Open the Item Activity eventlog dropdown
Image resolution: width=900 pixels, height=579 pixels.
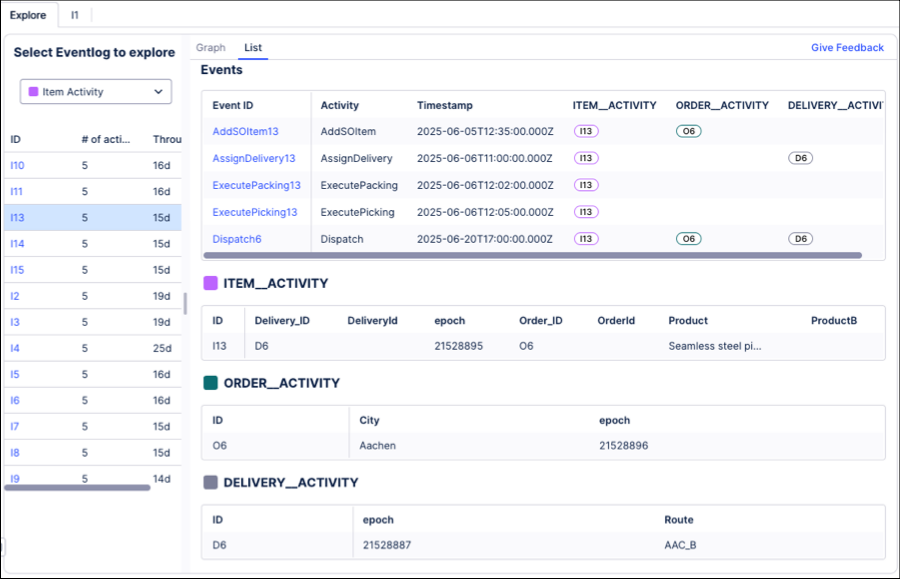[95, 91]
